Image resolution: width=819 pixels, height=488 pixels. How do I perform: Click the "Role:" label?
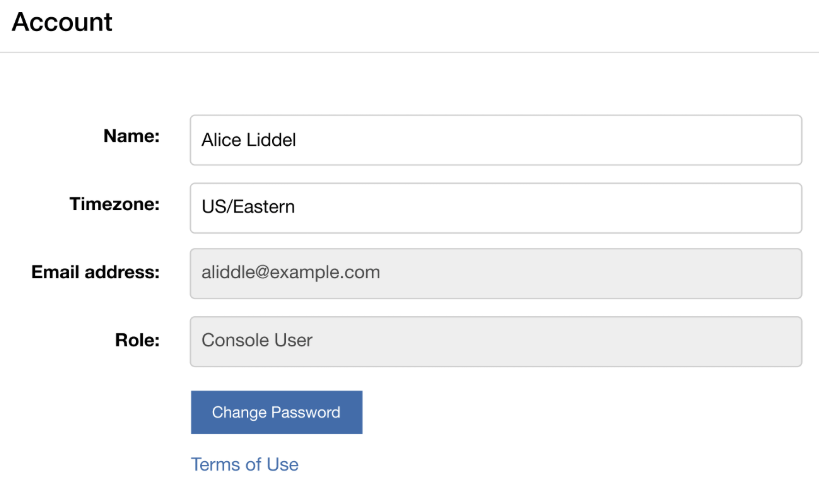point(137,340)
